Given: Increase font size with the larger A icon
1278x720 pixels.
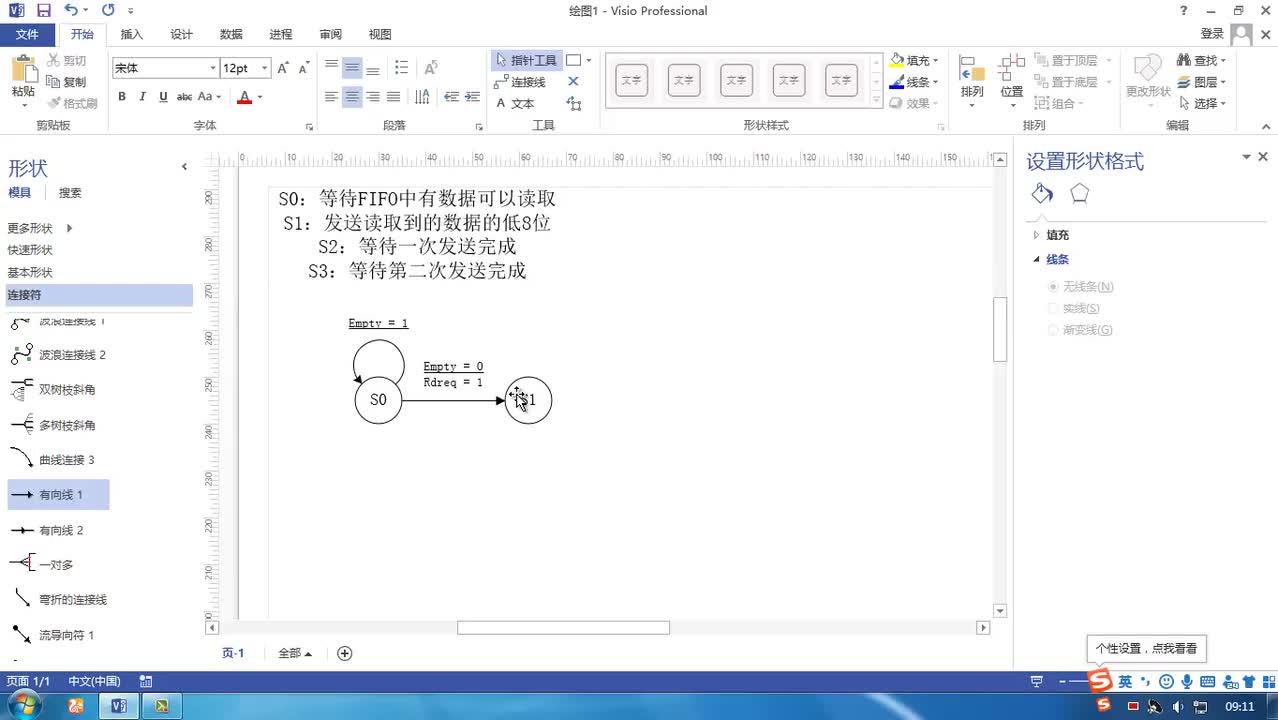Looking at the screenshot, I should pyautogui.click(x=283, y=68).
